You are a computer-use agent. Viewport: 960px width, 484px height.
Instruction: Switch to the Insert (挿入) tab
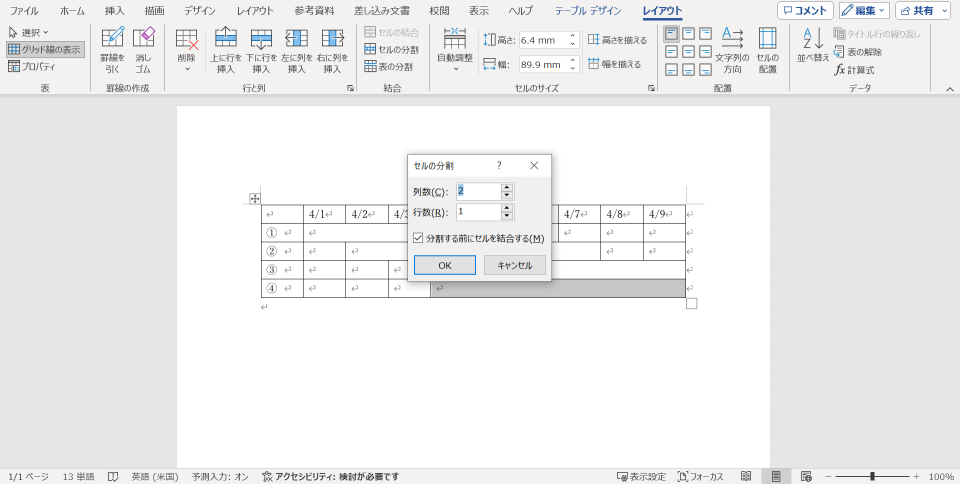114,11
